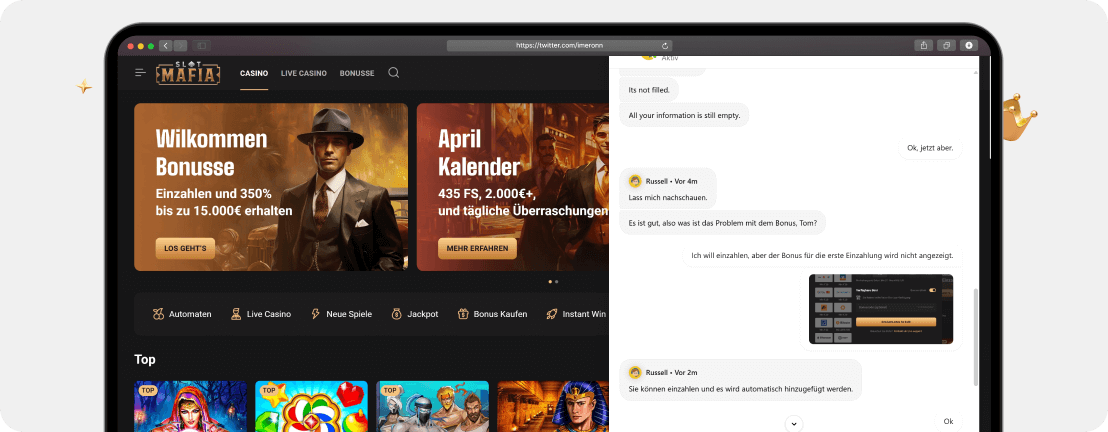Click the MEHR ERFAHREN button
Image resolution: width=1108 pixels, height=432 pixels.
(x=477, y=248)
